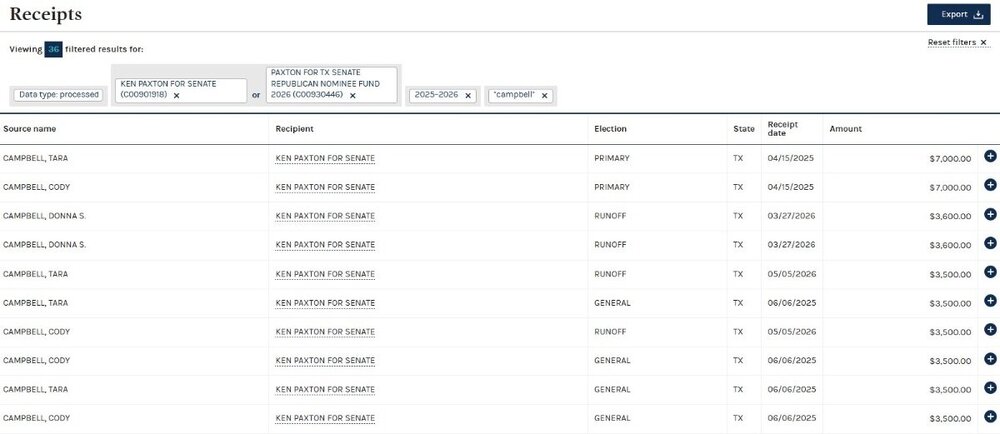Viewport: 1000px width, 434px height.
Task: Open plus icon on Tara Campbell's runoff row
Action: coord(990,271)
